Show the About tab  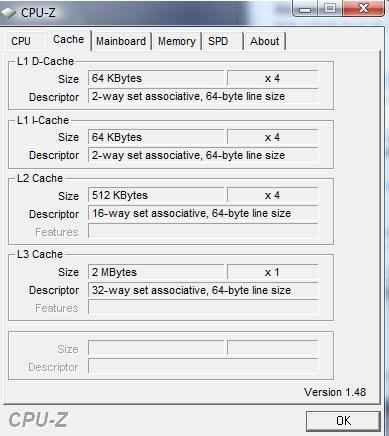[265, 41]
